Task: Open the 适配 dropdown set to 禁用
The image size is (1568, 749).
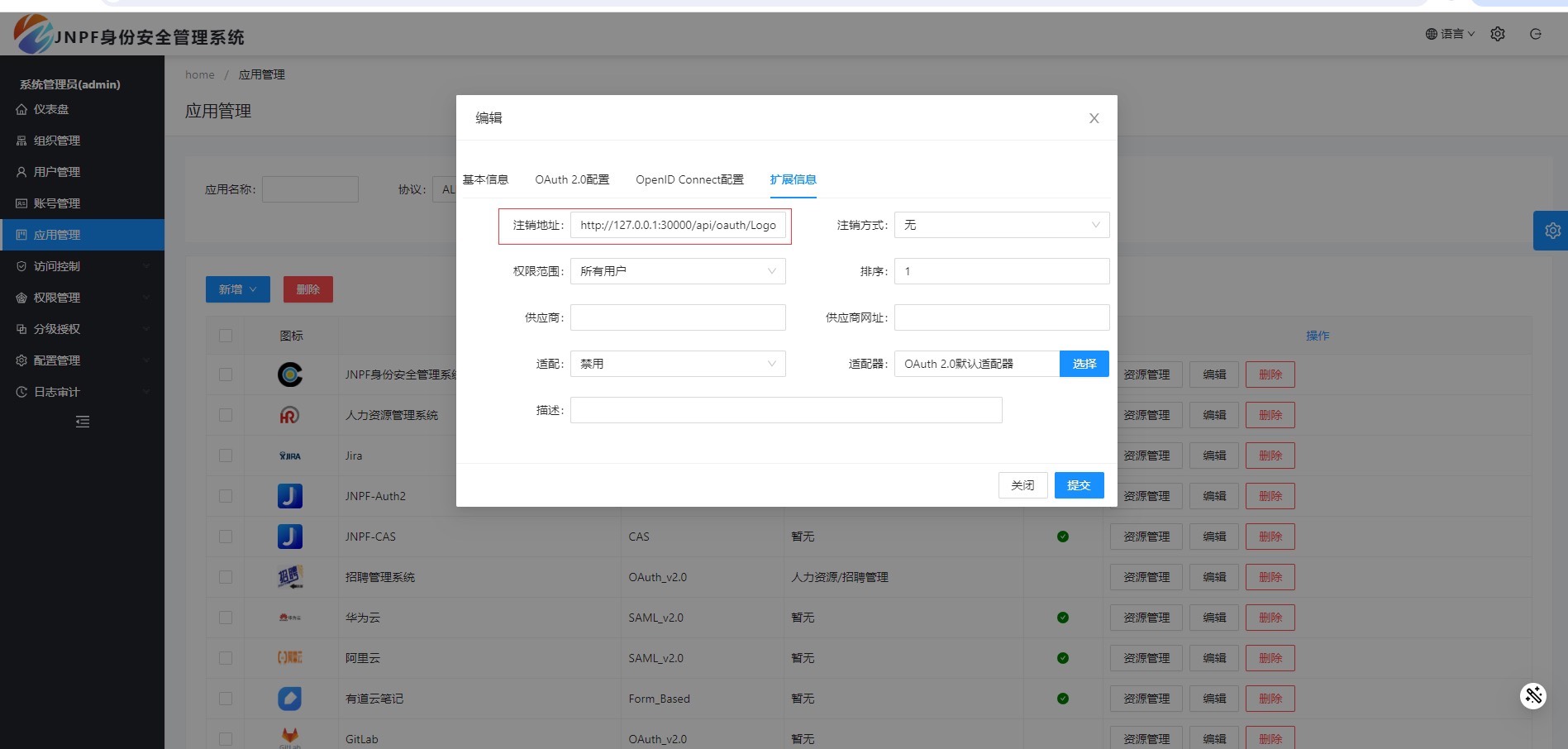Action: pos(677,364)
